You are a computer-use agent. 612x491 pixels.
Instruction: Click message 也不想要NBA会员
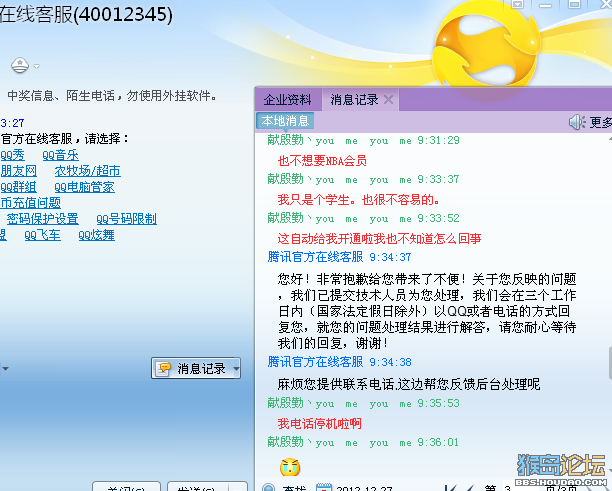(x=322, y=161)
